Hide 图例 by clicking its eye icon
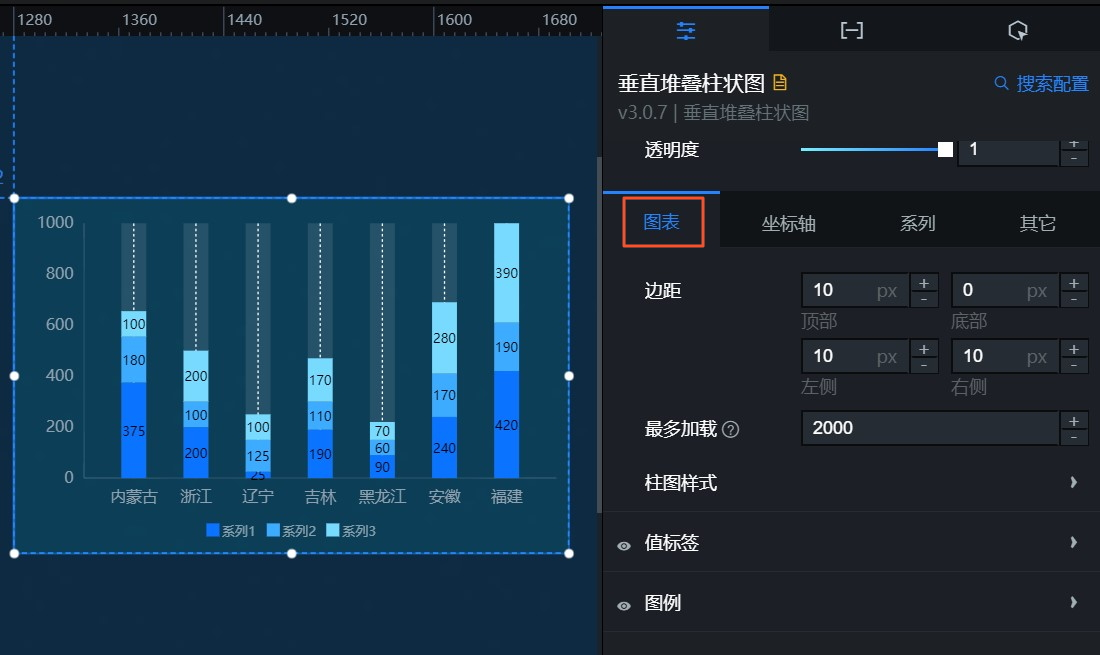The image size is (1100, 655). [x=623, y=603]
